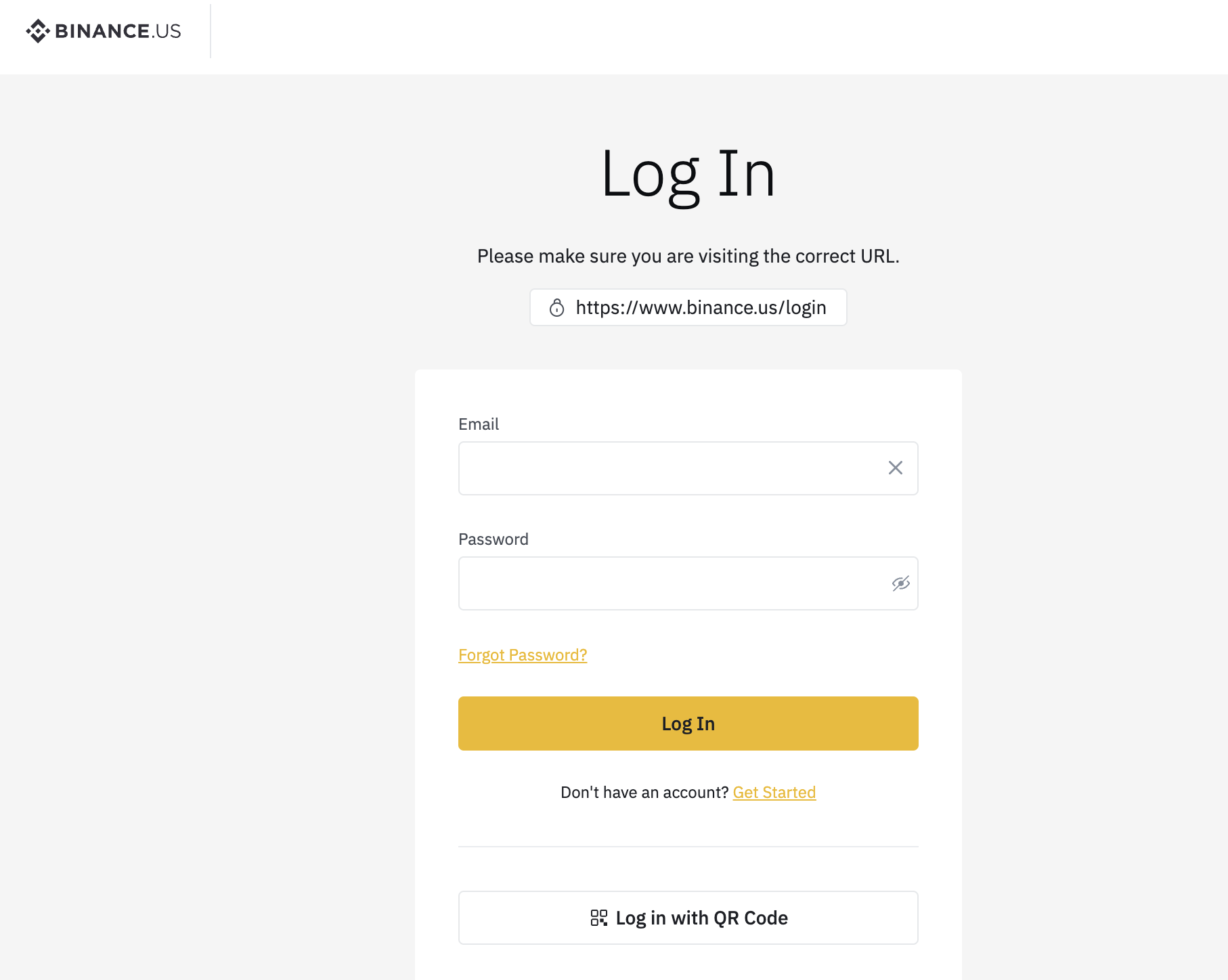Toggle password visibility eye icon
The width and height of the screenshot is (1228, 980).
tap(900, 583)
